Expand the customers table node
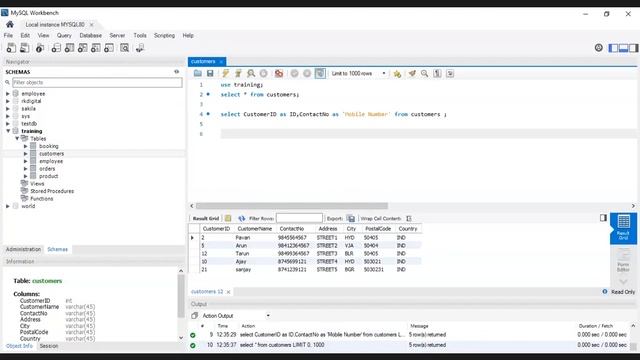The height and width of the screenshot is (360, 640). pyautogui.click(x=25, y=154)
